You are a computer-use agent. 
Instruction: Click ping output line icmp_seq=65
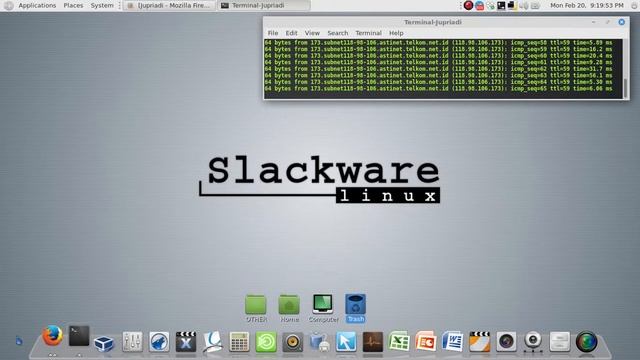[438, 89]
